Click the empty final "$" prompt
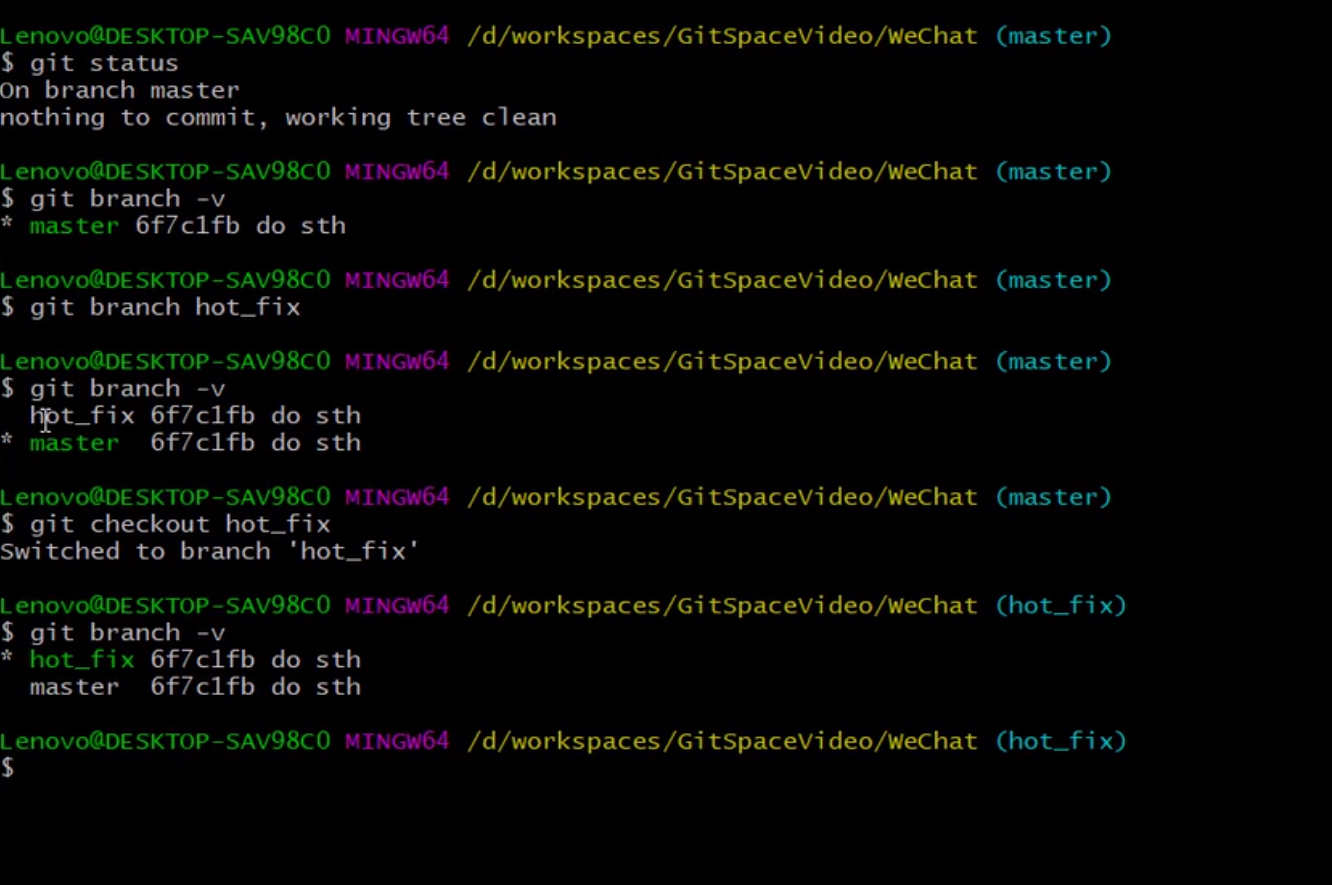1332x885 pixels. click(x=7, y=768)
